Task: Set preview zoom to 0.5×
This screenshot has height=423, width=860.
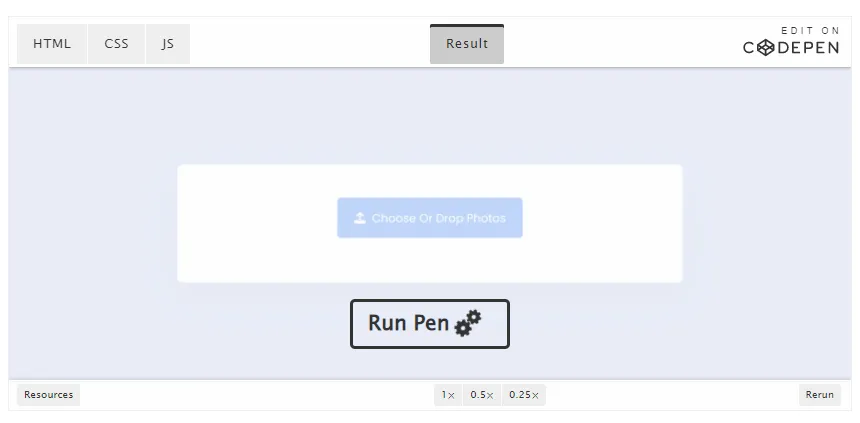Action: pos(482,395)
